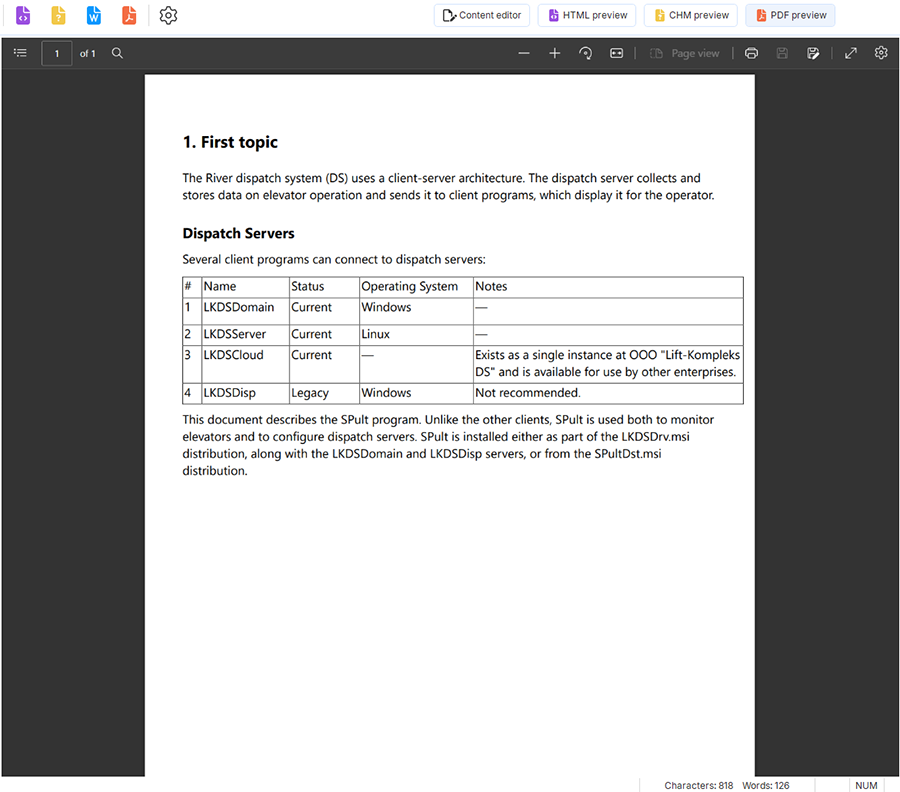
Task: Open PDF search magnifier
Action: point(117,53)
